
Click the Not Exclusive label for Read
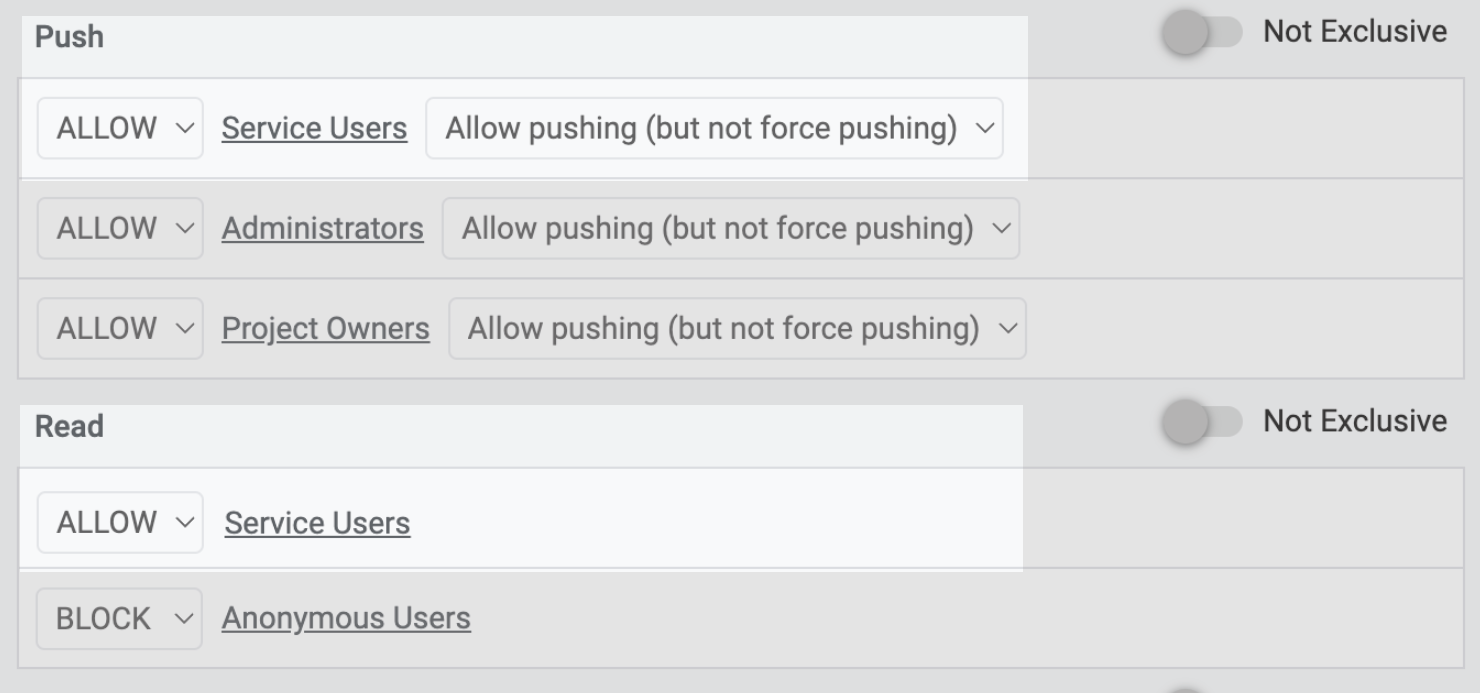coord(1354,421)
